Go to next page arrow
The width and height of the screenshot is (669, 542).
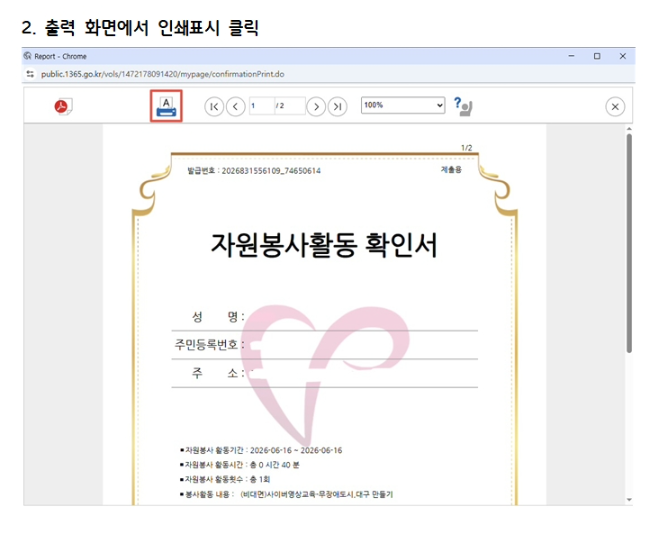(x=316, y=106)
